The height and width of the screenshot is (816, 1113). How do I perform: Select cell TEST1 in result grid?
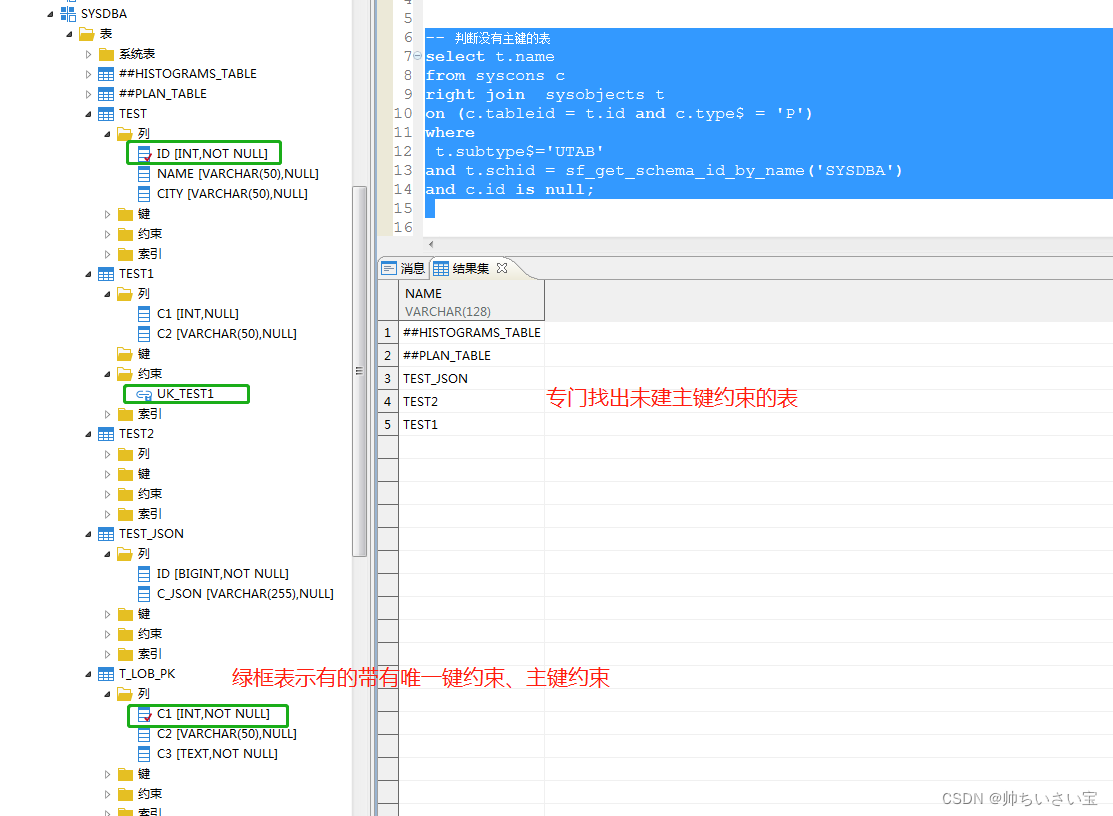[x=471, y=425]
